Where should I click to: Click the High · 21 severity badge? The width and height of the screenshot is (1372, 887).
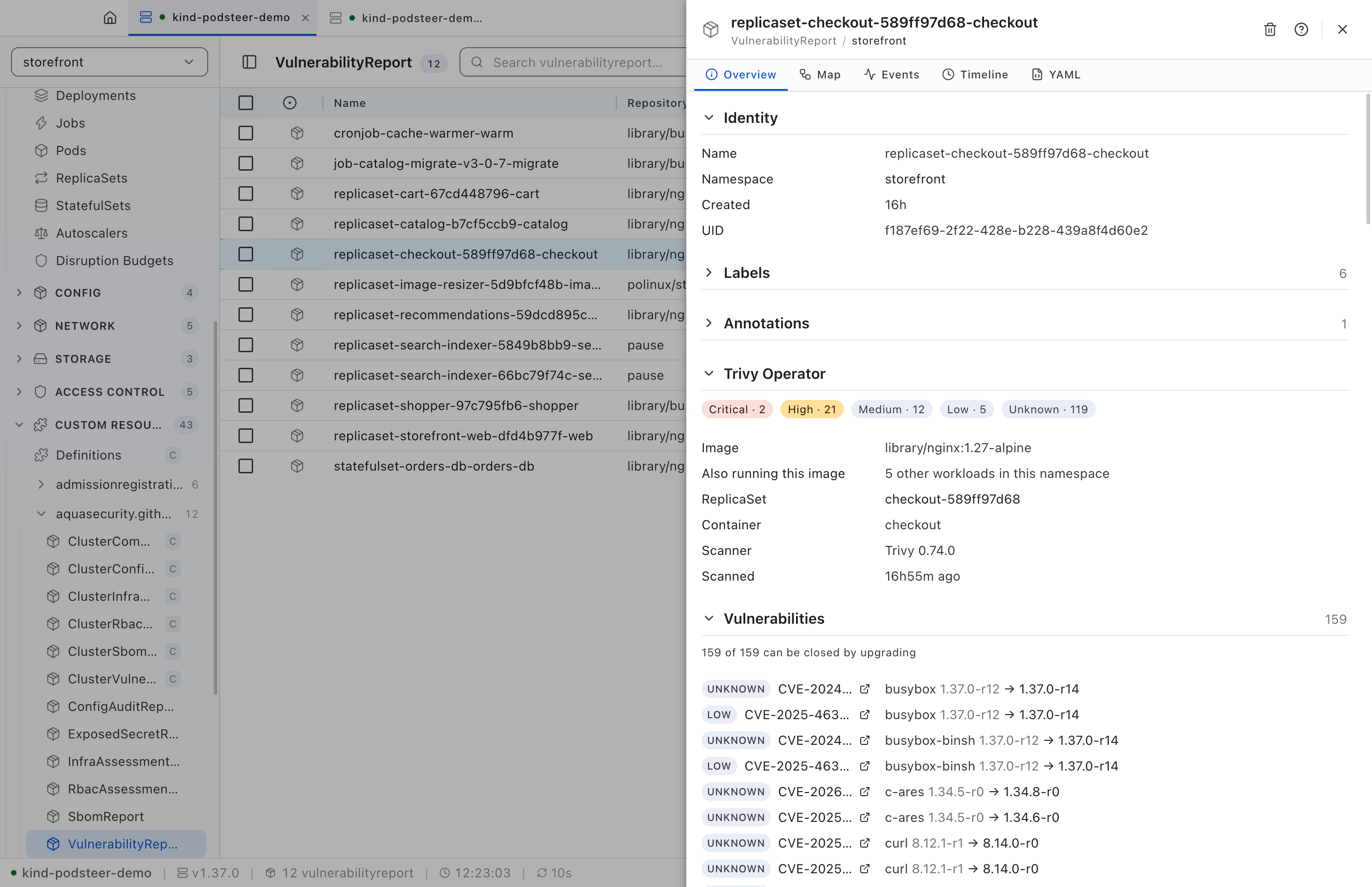[x=811, y=410]
